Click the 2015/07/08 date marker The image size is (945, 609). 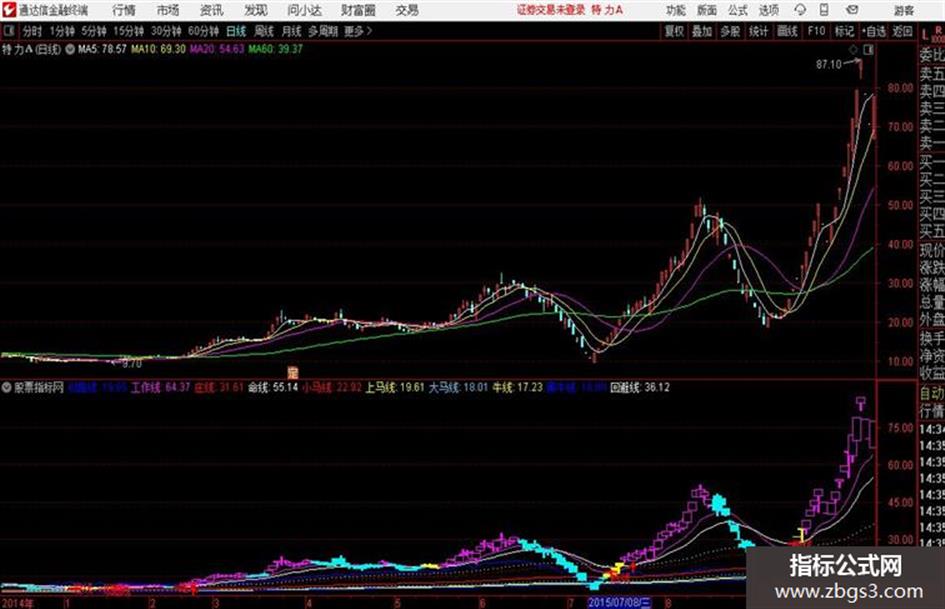pos(620,602)
